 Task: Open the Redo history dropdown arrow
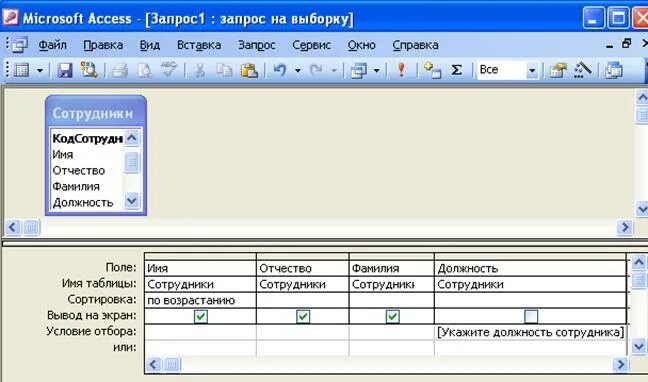pos(333,70)
